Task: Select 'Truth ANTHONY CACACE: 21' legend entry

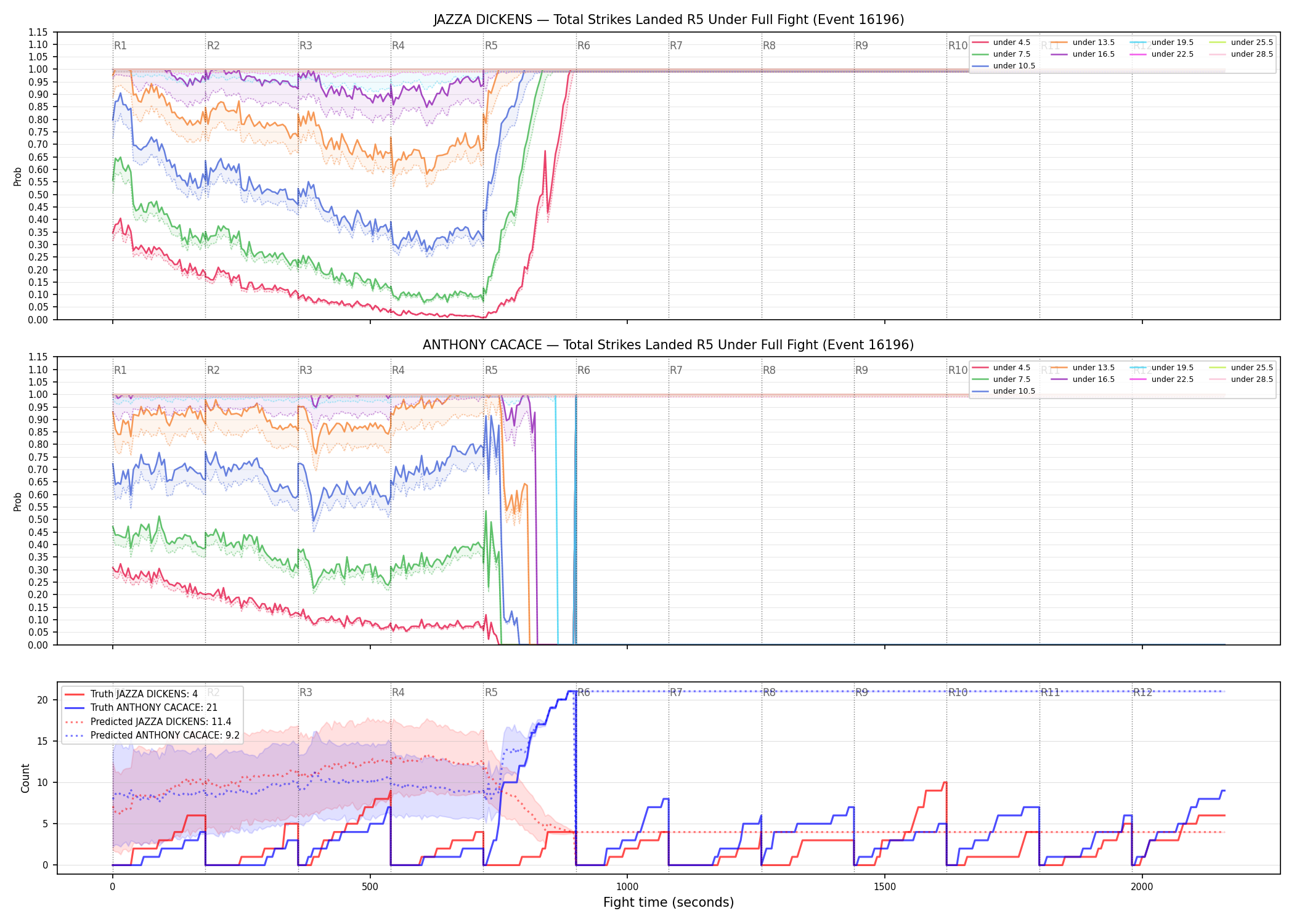Action: [140, 707]
